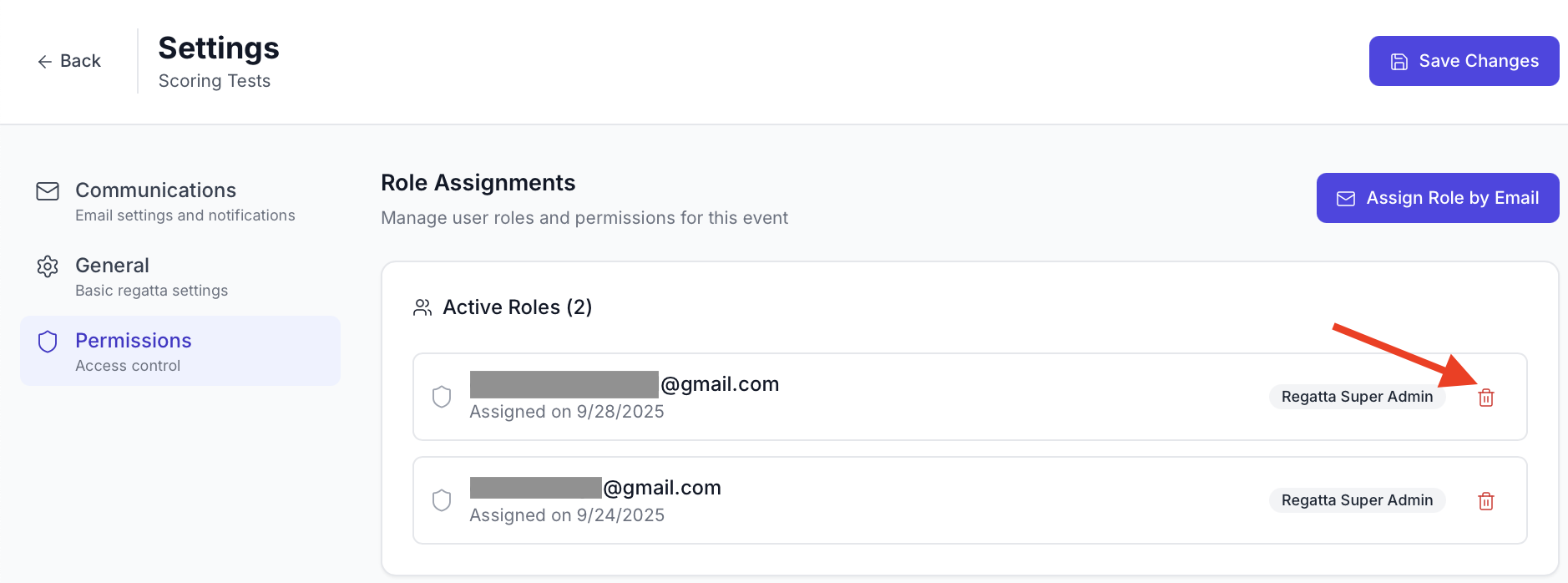Viewport: 1568px width, 583px height.
Task: Click the trash icon on the first role entry
Action: coord(1486,398)
